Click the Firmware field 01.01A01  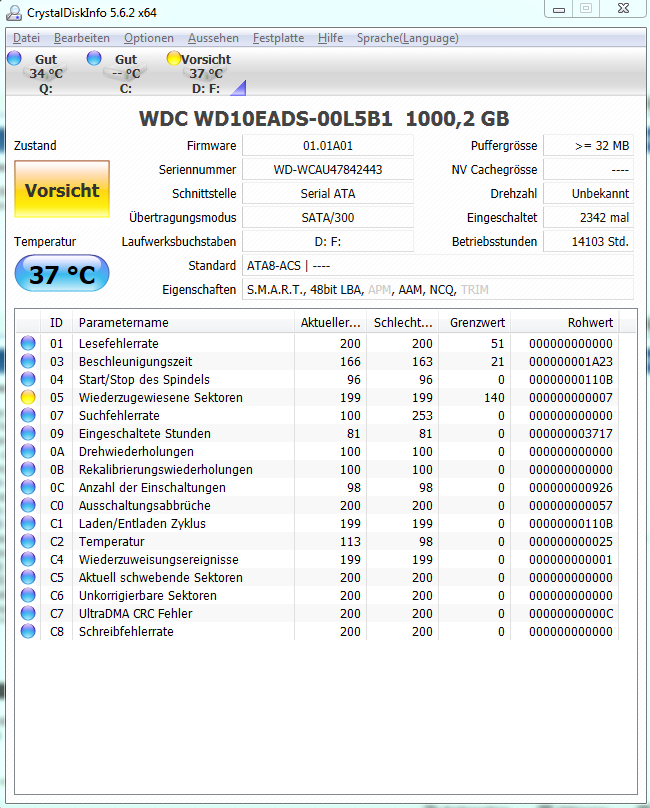click(328, 146)
